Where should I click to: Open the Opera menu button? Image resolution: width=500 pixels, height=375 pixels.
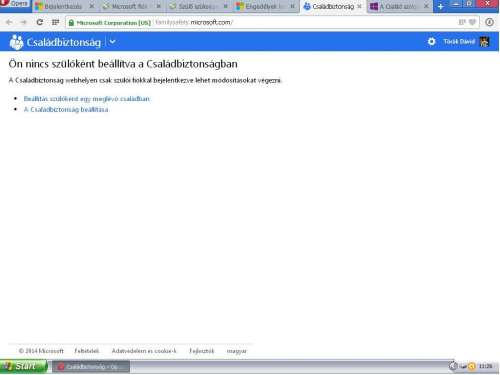(15, 4)
